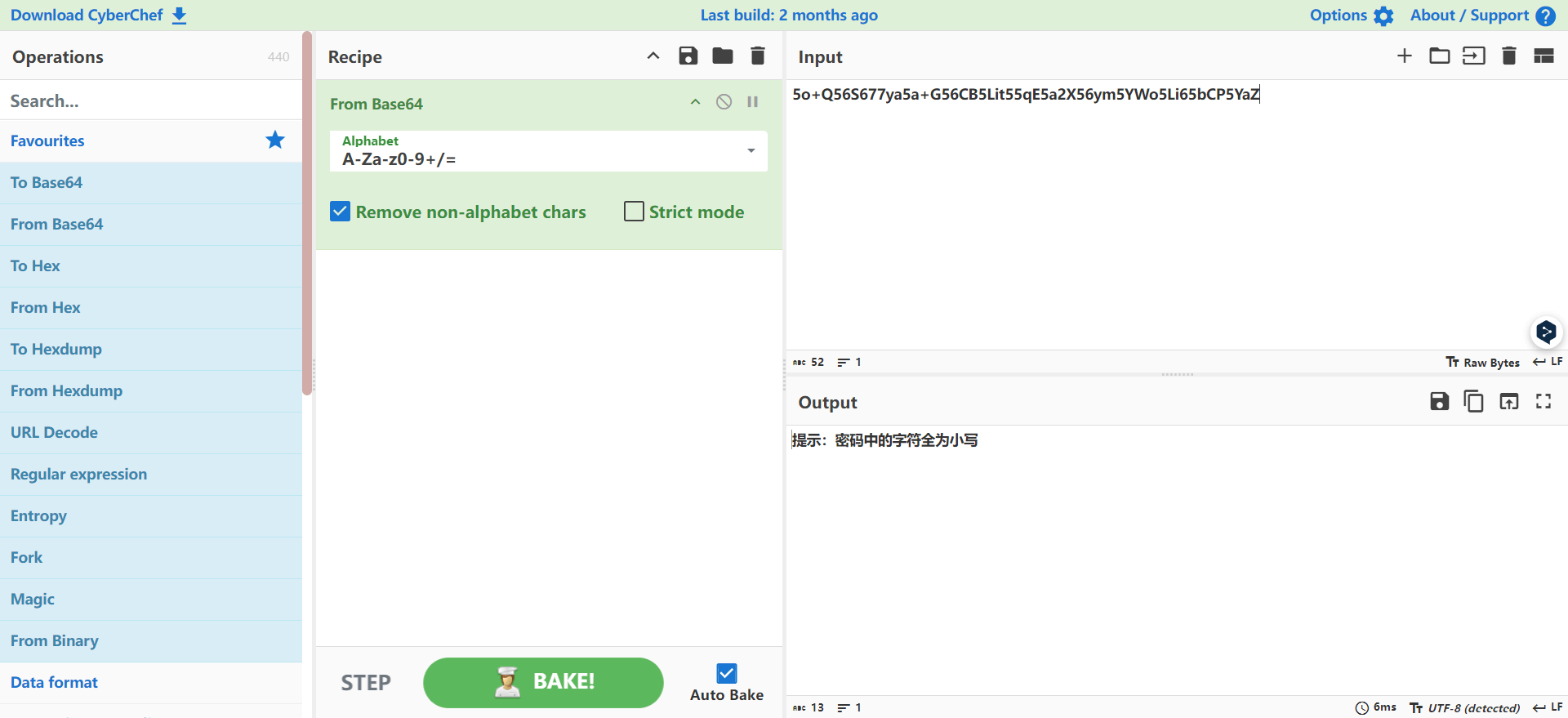This screenshot has width=1568, height=718.
Task: Select Fork operation
Action: click(x=151, y=557)
